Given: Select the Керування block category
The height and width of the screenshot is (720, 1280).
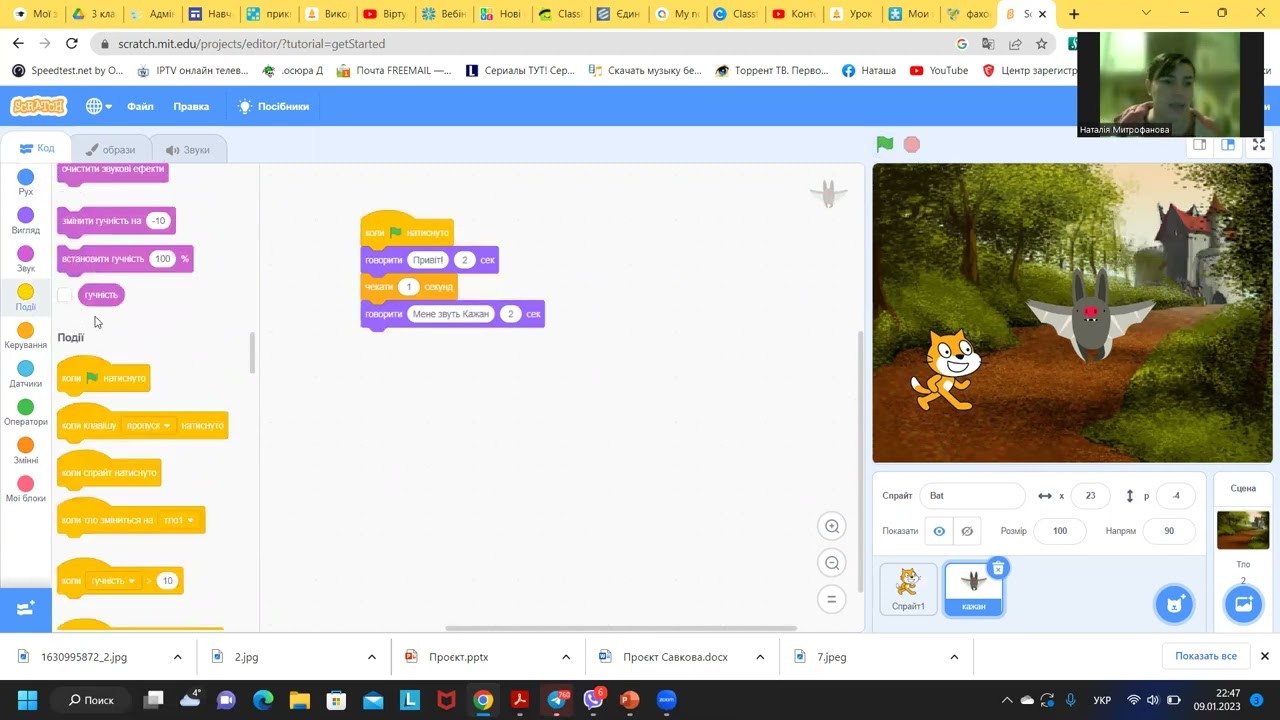Looking at the screenshot, I should coord(26,336).
